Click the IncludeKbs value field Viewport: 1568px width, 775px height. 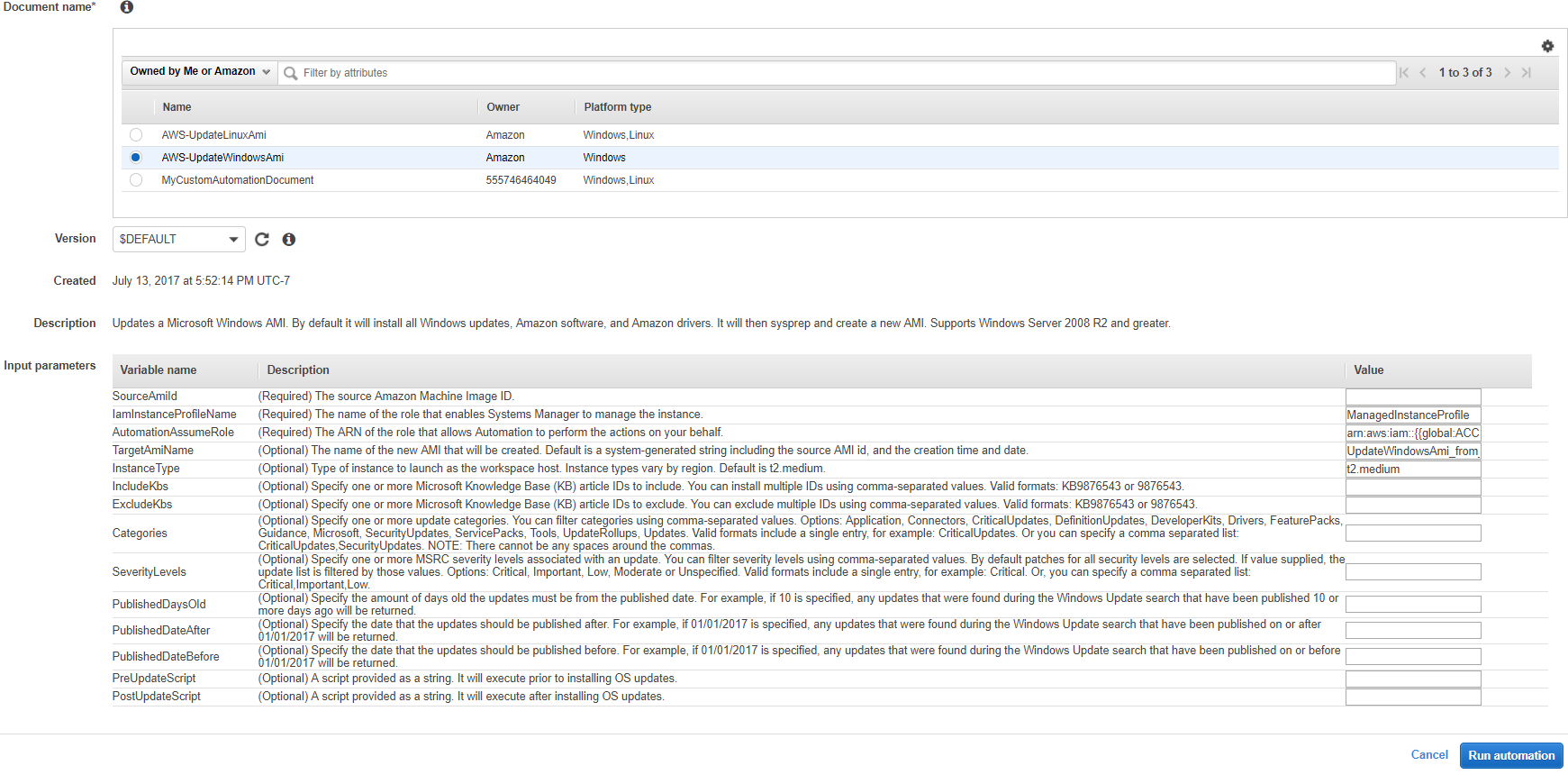(1413, 488)
